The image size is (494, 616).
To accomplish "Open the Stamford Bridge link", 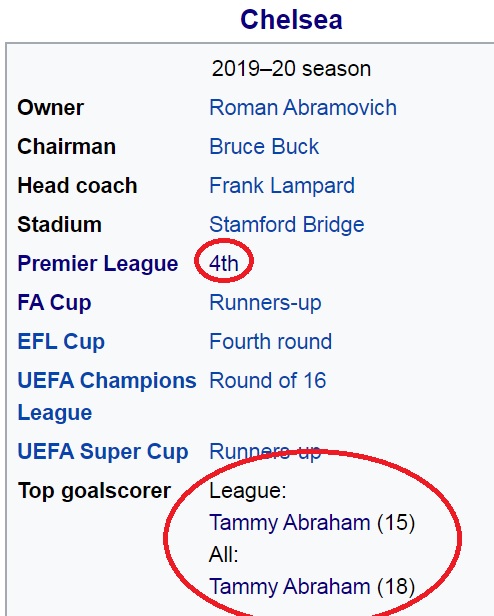I will [x=286, y=225].
